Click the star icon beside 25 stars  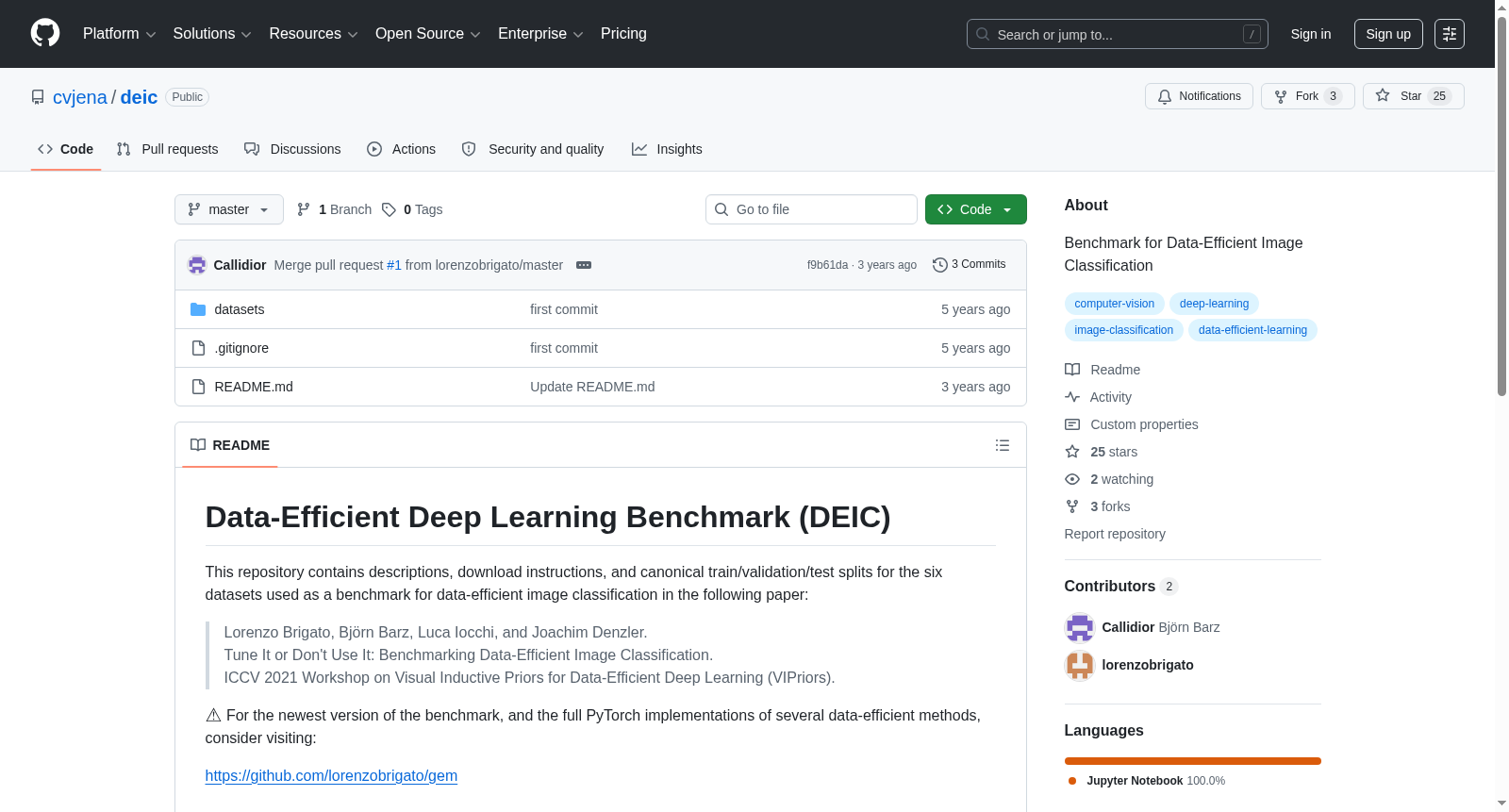(1072, 452)
